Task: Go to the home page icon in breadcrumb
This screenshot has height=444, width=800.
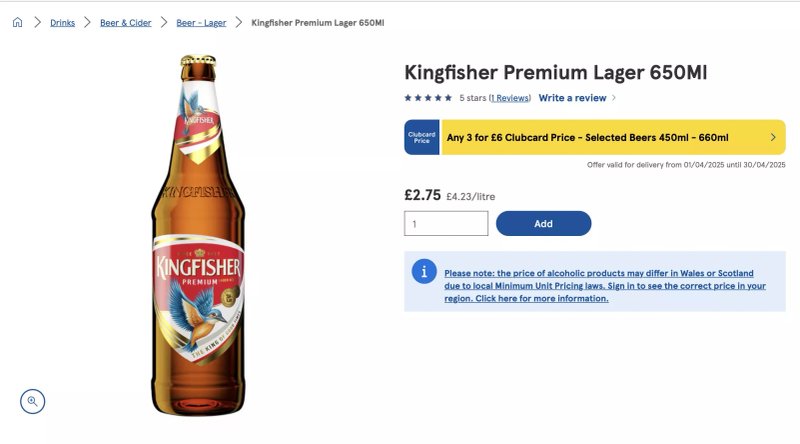Action: click(x=17, y=22)
